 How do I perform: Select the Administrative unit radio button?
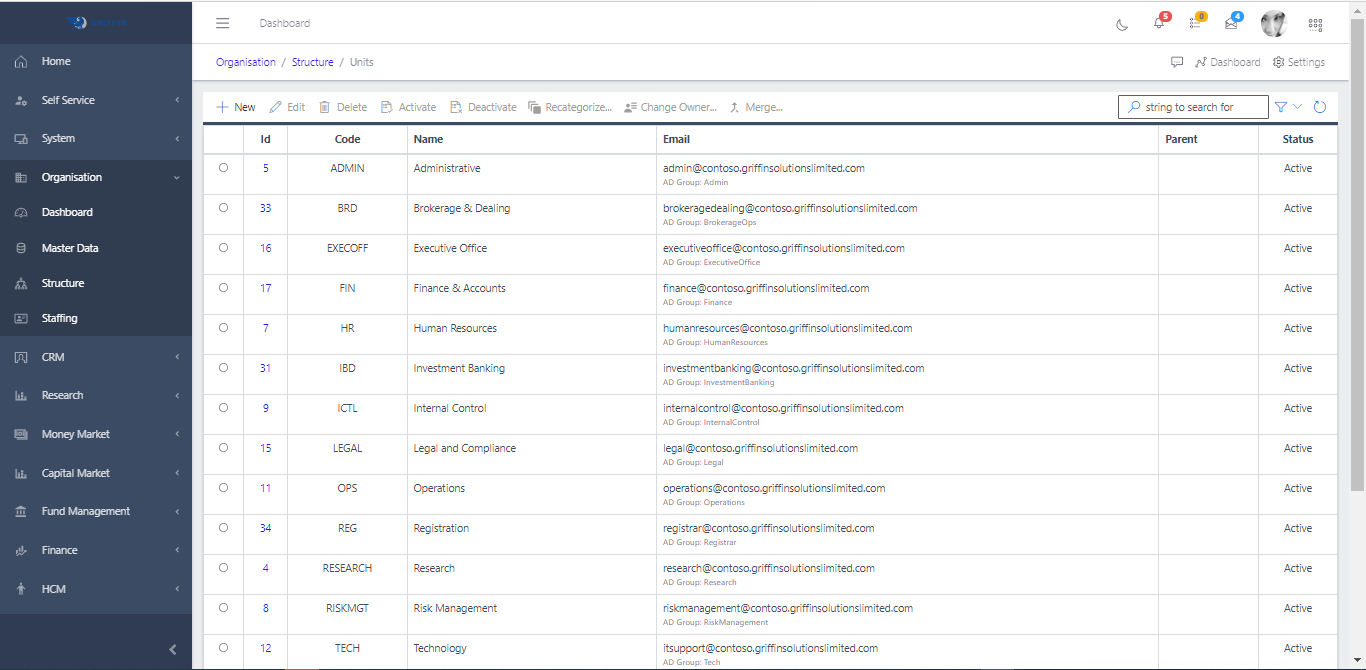click(223, 168)
